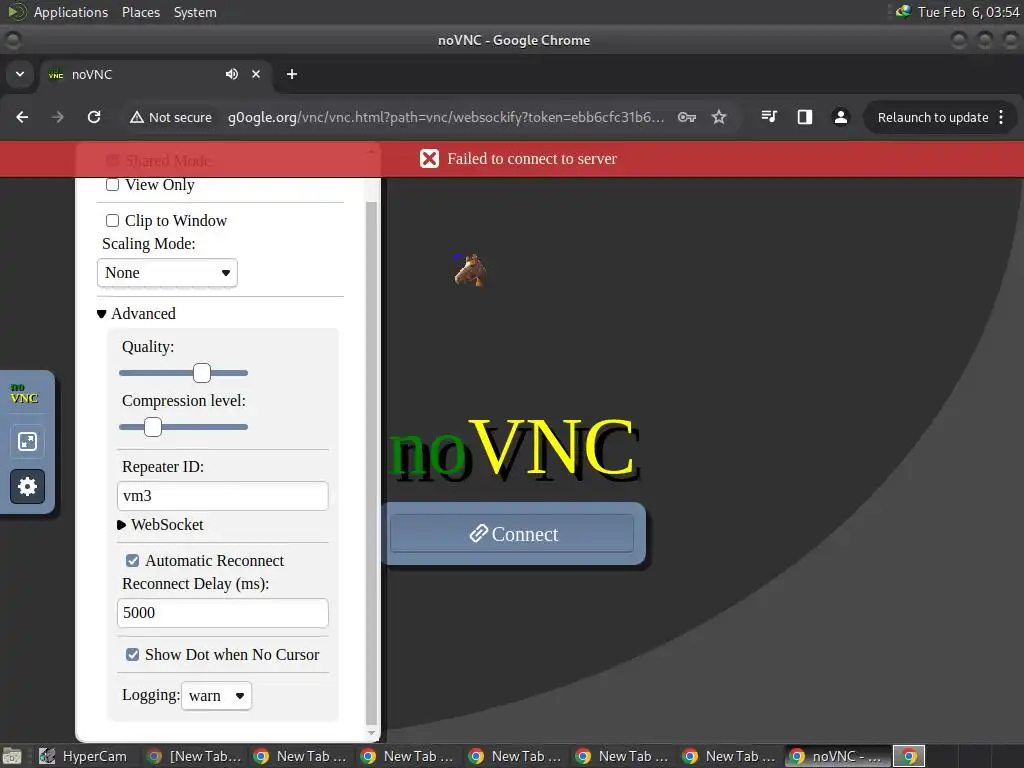Click Chrome forward arrow
This screenshot has height=768, width=1024.
pos(57,117)
